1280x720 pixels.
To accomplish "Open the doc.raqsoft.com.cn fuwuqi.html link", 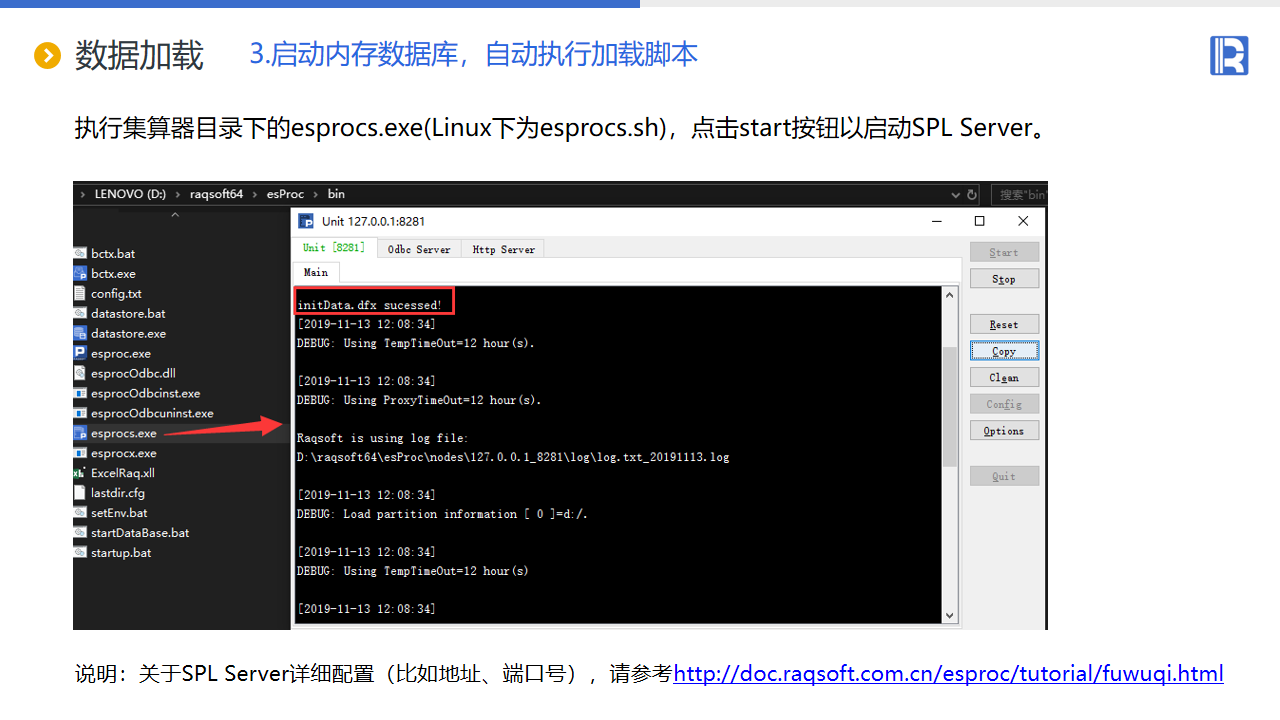I will point(948,673).
